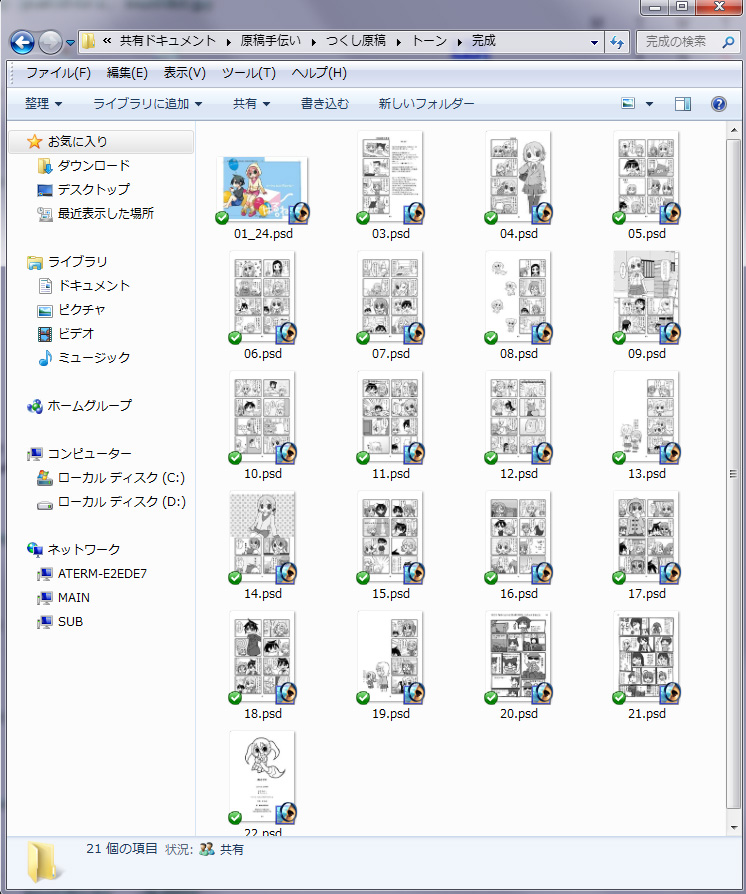Click the refresh icon beside address bar

pyautogui.click(x=617, y=42)
